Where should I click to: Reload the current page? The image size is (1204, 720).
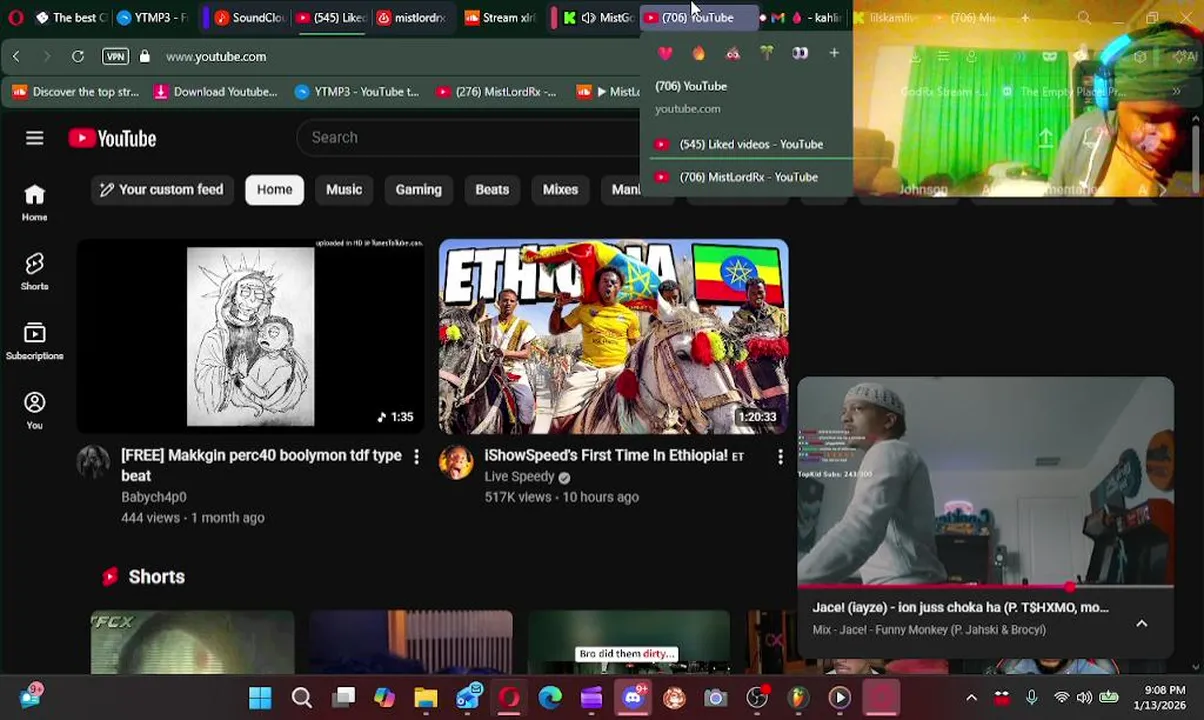tap(77, 56)
